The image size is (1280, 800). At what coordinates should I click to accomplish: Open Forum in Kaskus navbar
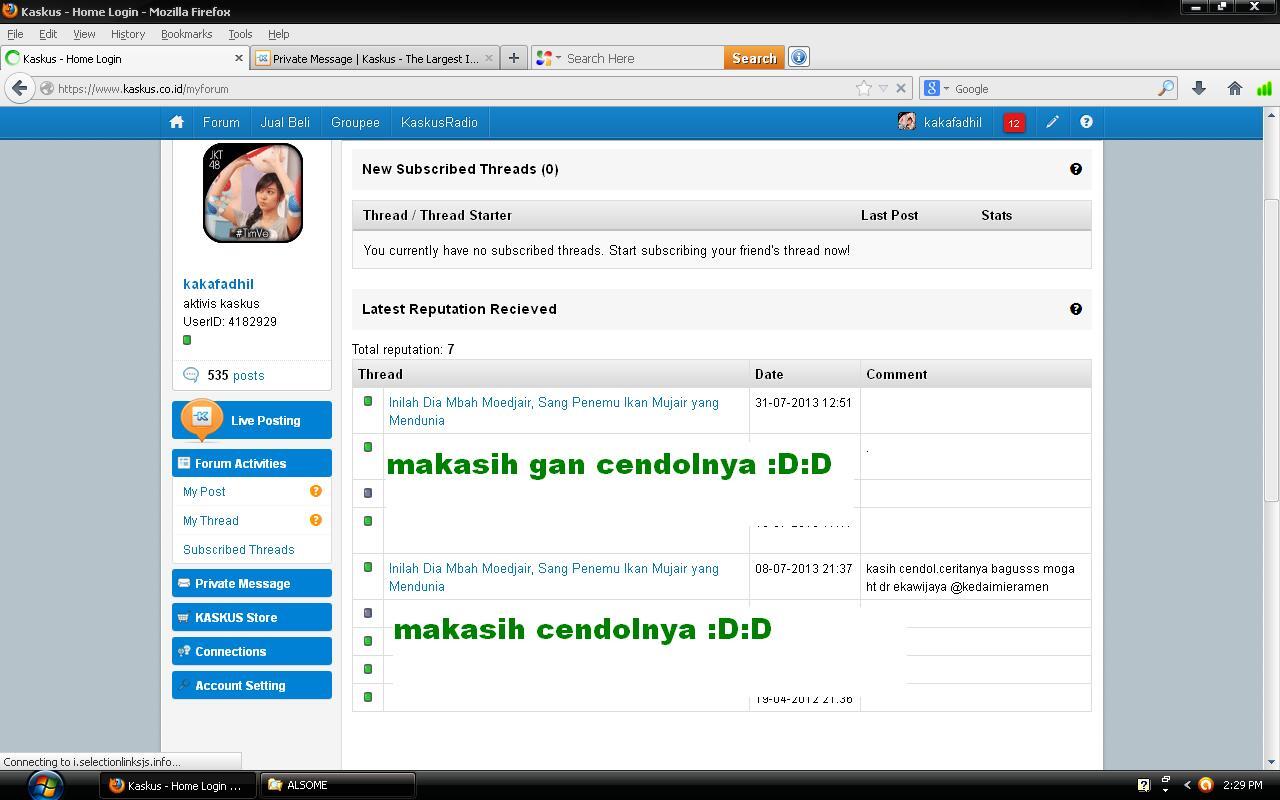(x=221, y=122)
